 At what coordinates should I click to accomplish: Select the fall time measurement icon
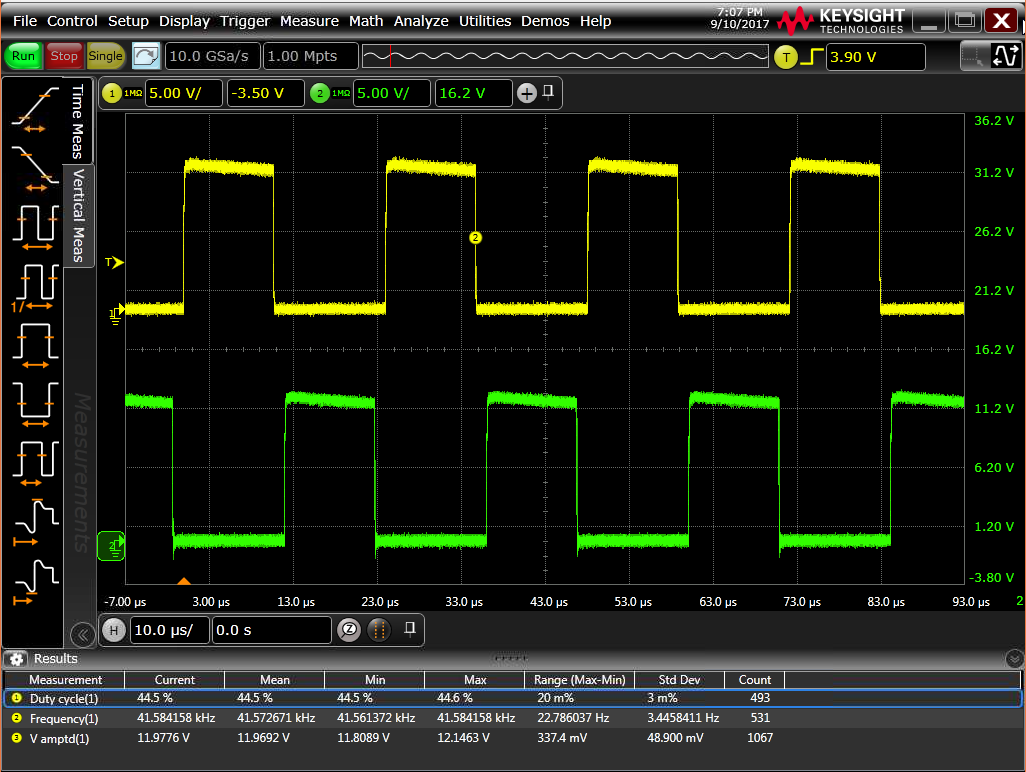click(x=35, y=168)
